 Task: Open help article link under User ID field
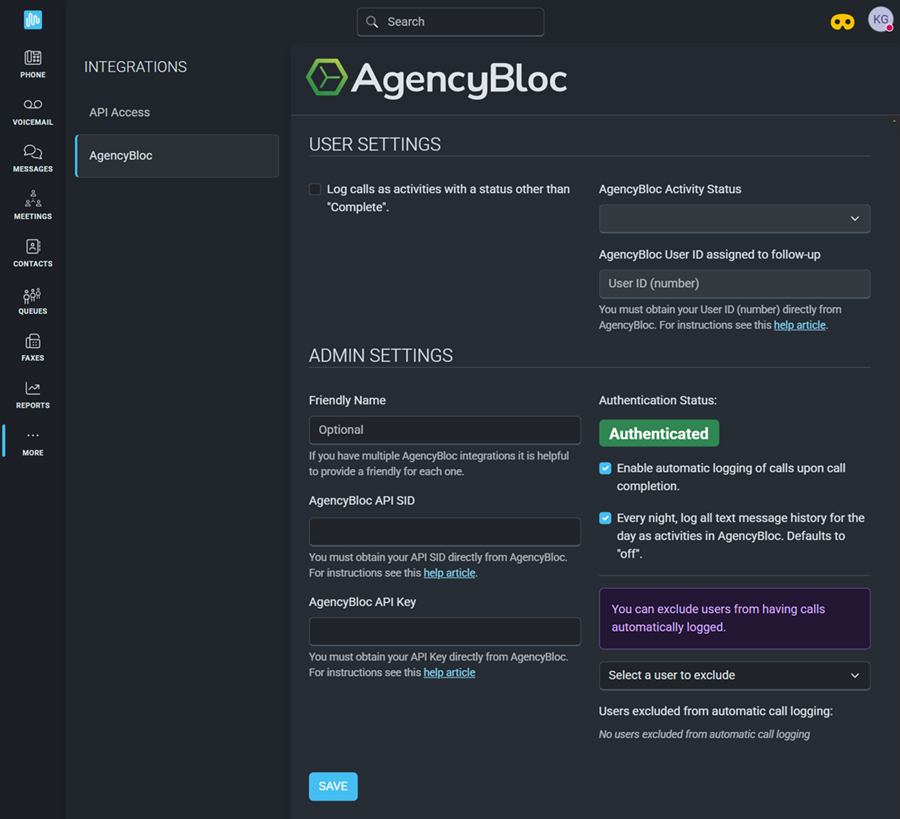pyautogui.click(x=799, y=325)
